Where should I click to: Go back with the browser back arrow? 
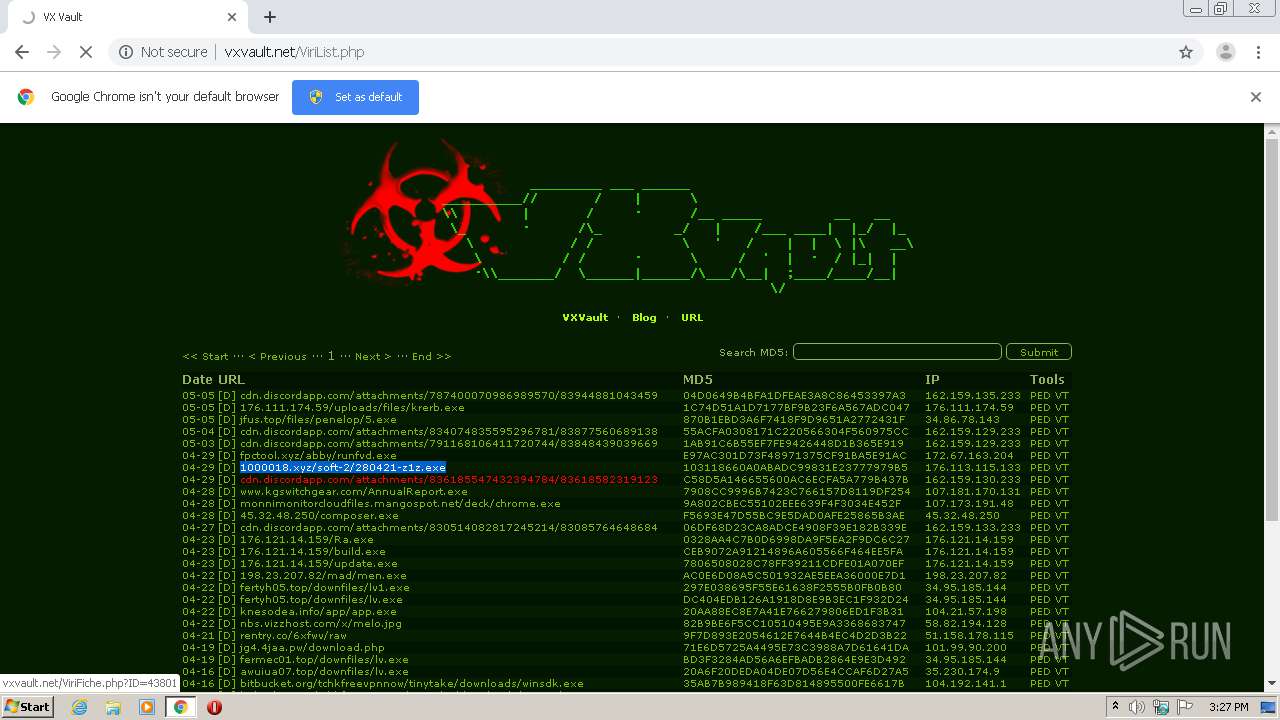(22, 52)
